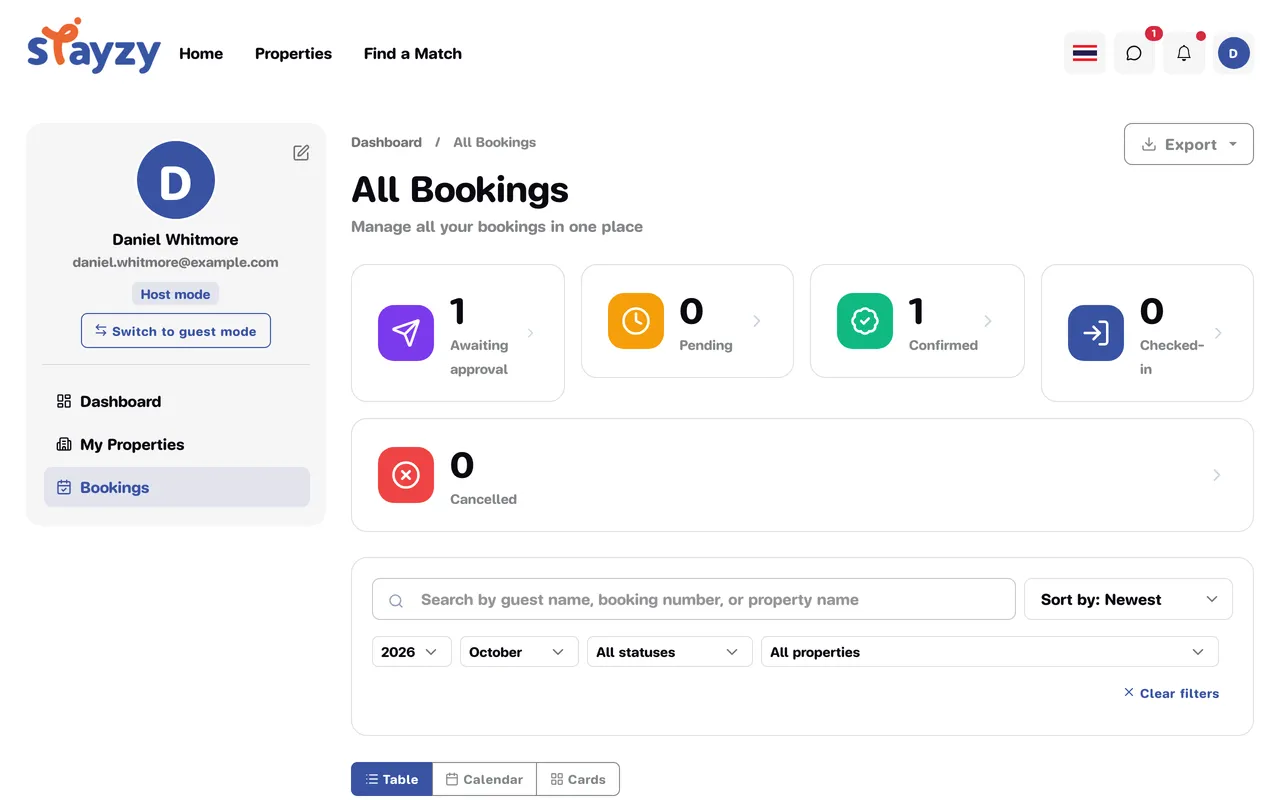Click the Stayzy logo
Image resolution: width=1280 pixels, height=800 pixels.
(x=94, y=47)
